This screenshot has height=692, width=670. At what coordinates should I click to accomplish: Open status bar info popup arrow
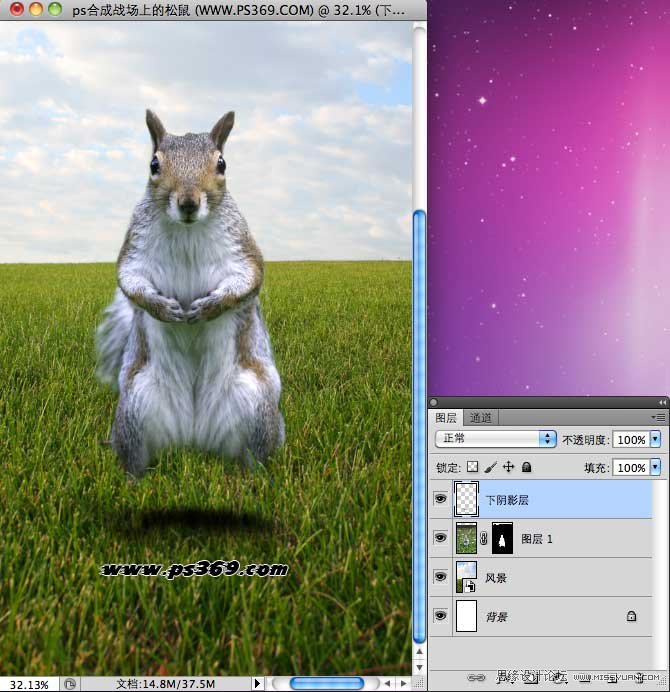click(x=257, y=684)
